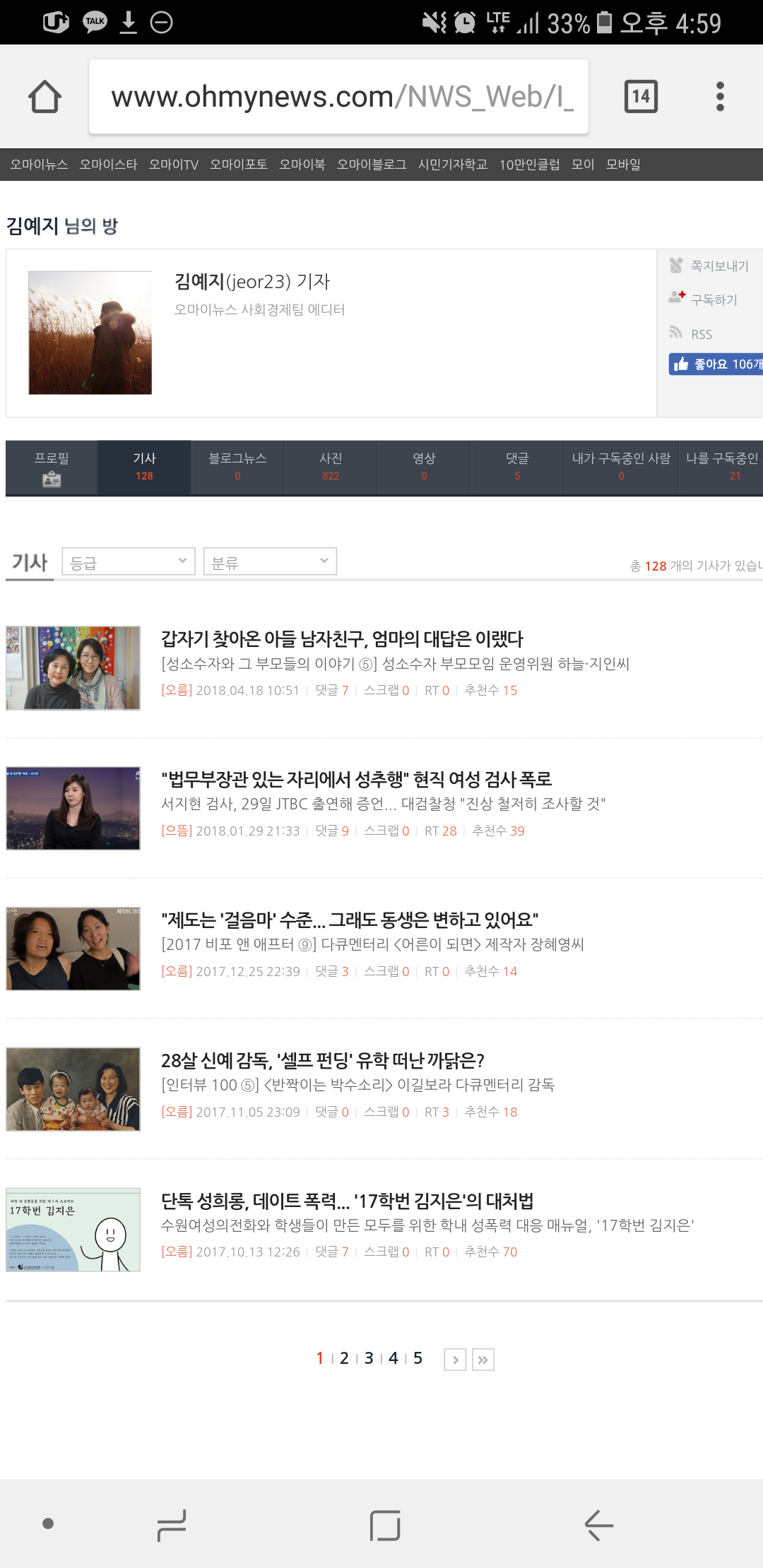Screen dimensions: 763x1568
Task: Open the browser tabs counter showing 14
Action: coord(641,97)
